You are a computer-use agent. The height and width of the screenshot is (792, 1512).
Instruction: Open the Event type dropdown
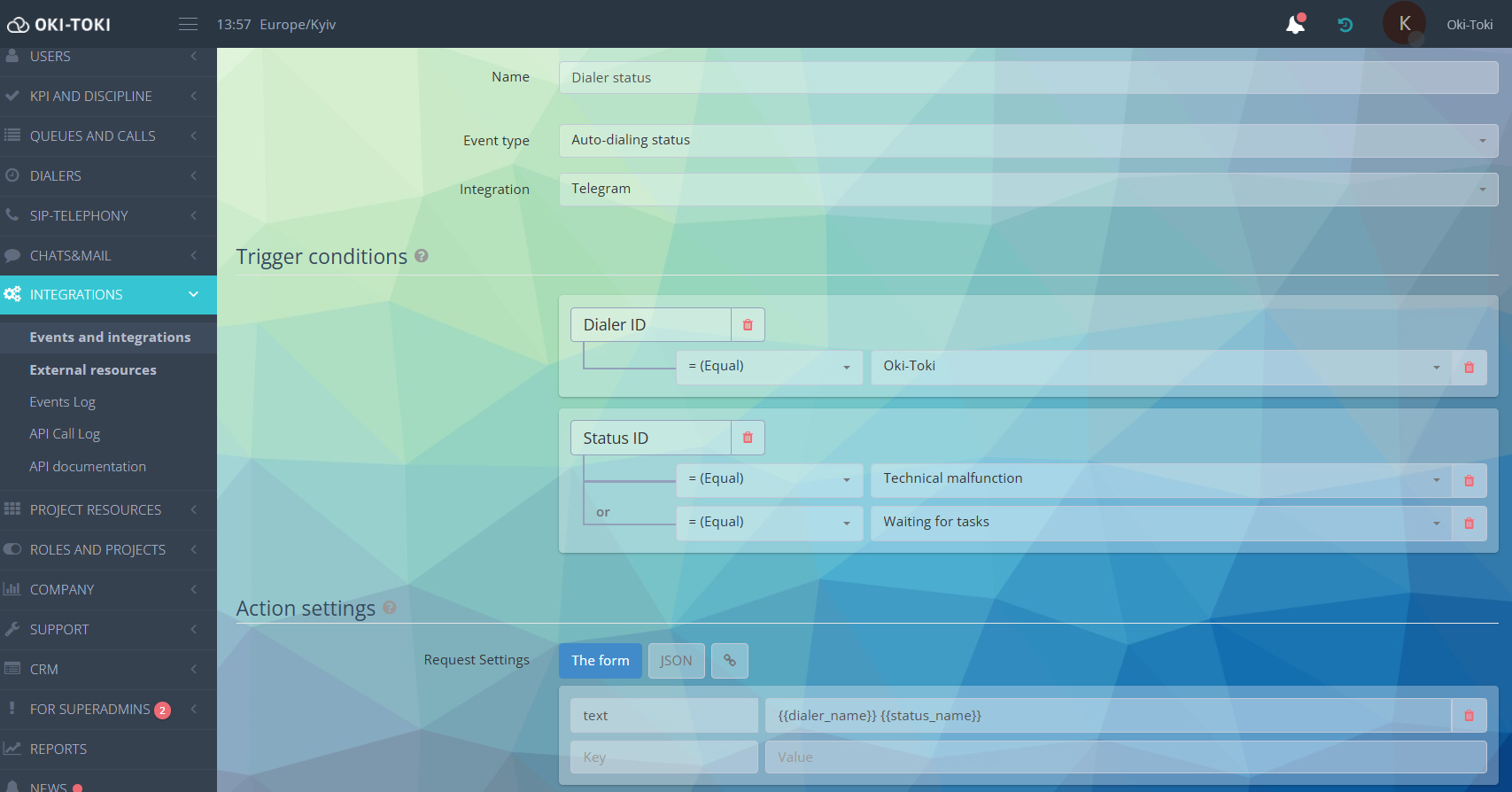[1027, 141]
